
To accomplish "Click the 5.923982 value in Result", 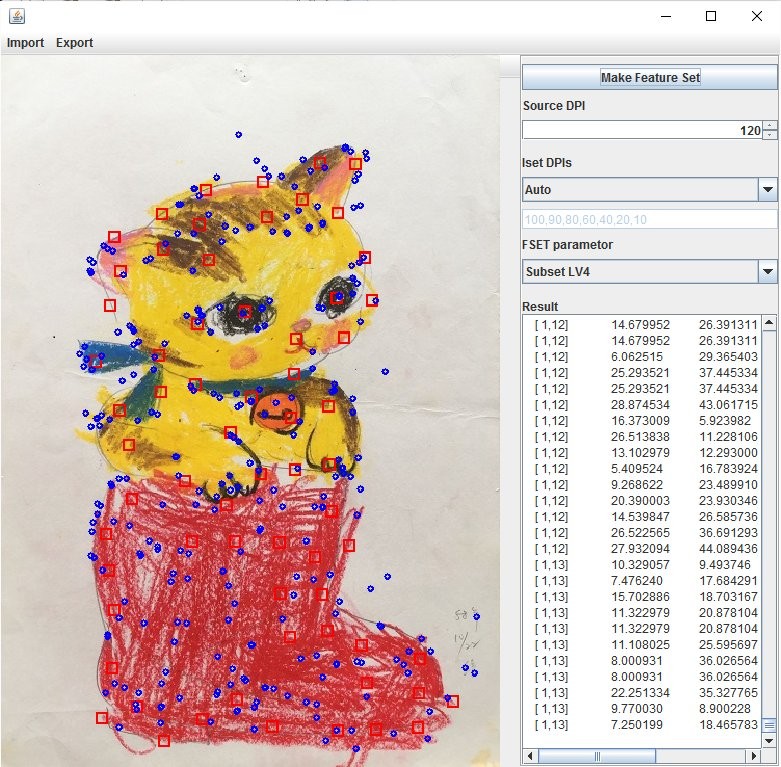I will tap(725, 421).
